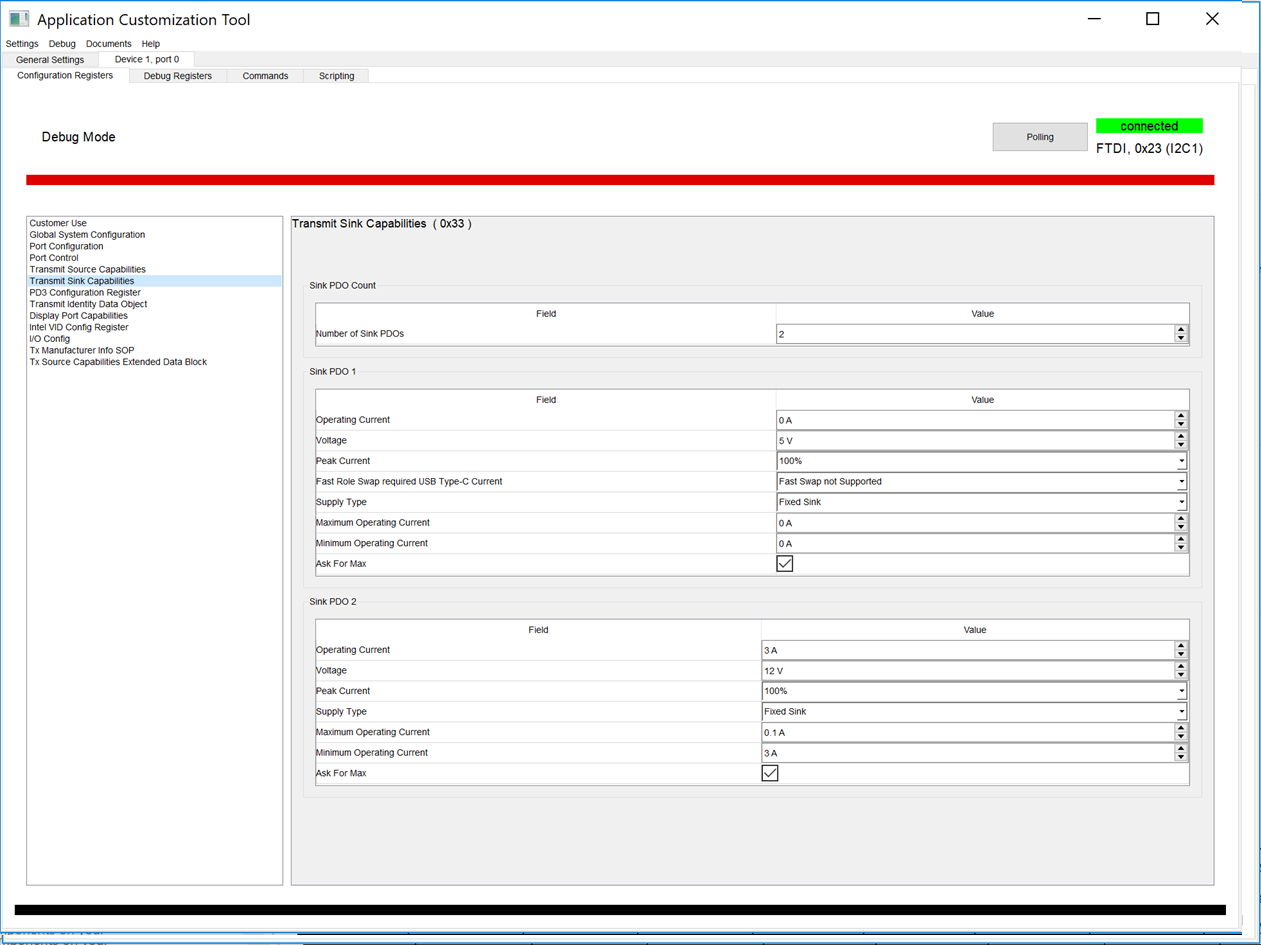Toggle Sink PDO 2 Ask For Max checkbox
This screenshot has width=1261, height=945.
pos(770,773)
